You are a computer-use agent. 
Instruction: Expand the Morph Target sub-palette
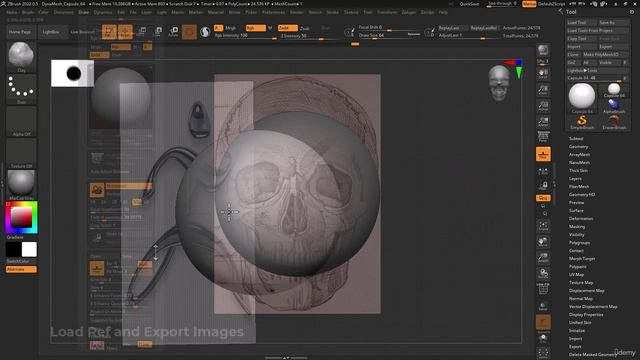coord(582,259)
